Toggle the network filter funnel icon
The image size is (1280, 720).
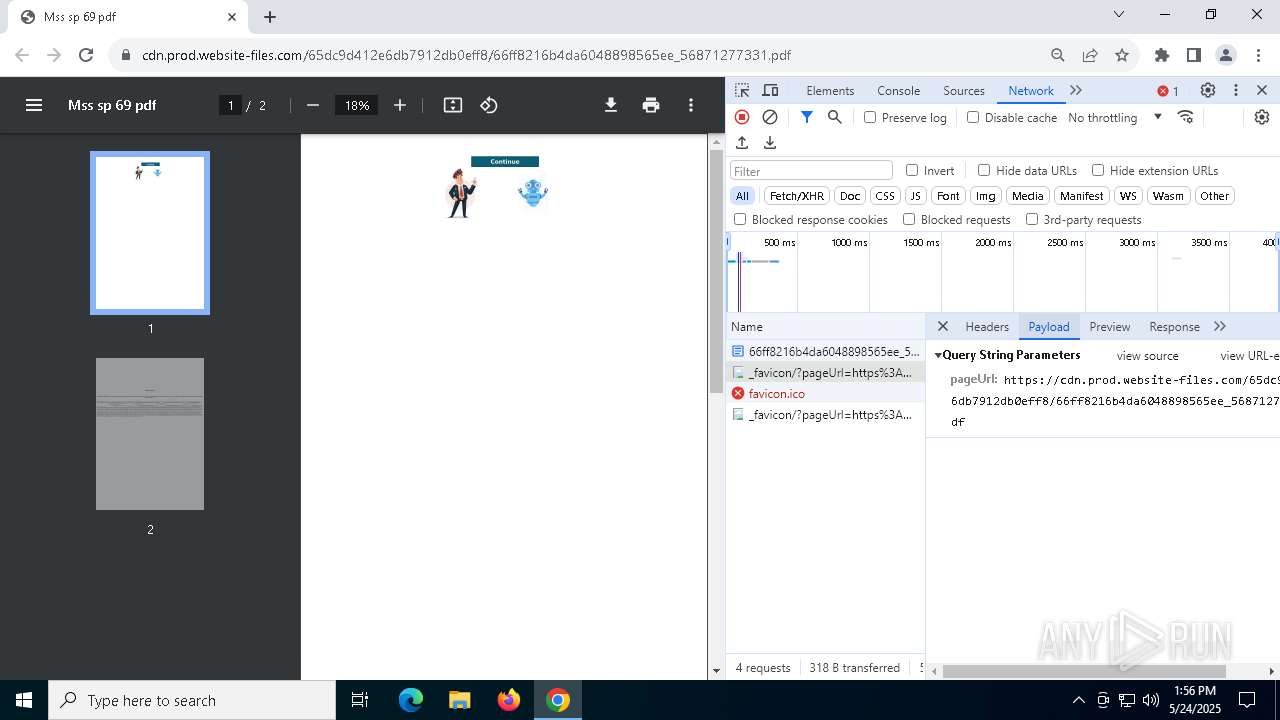tap(807, 117)
